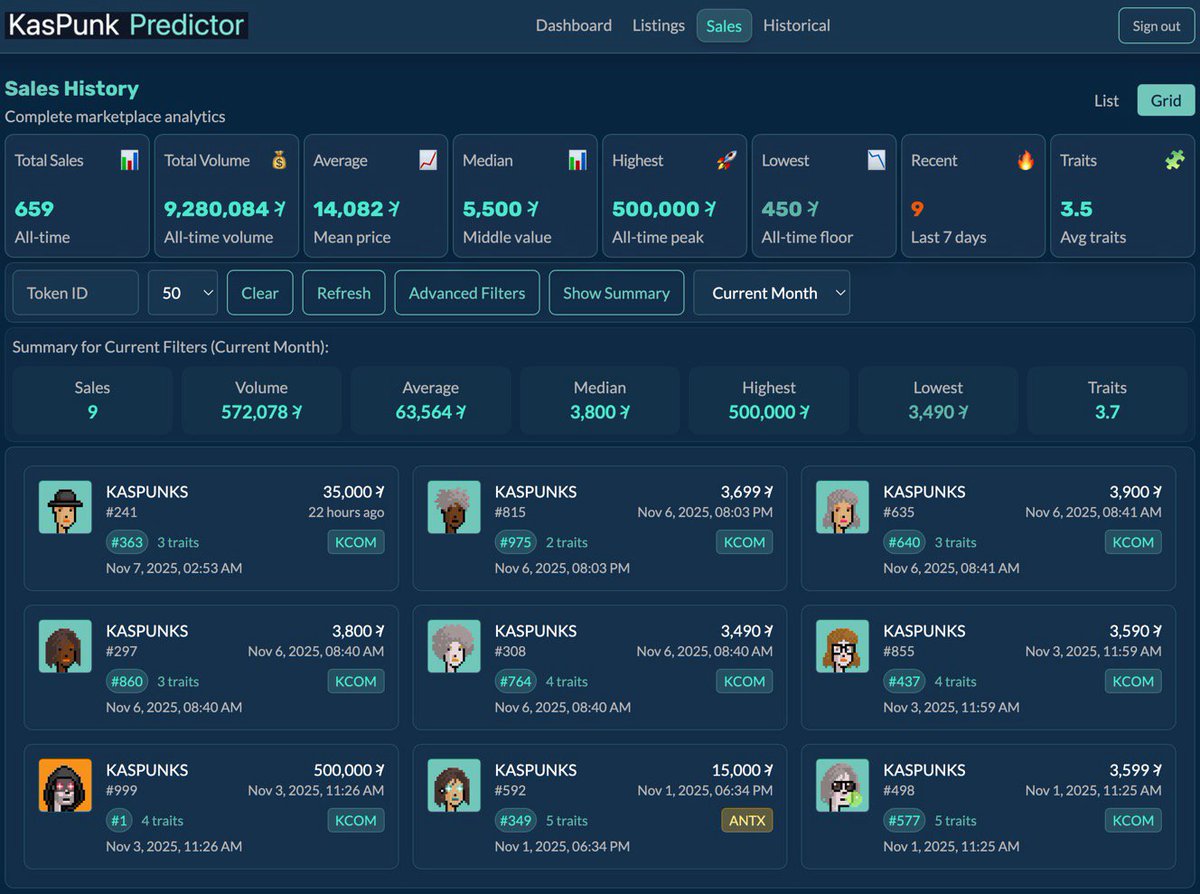Click the 3,699 price on KasPunk #815

[747, 492]
